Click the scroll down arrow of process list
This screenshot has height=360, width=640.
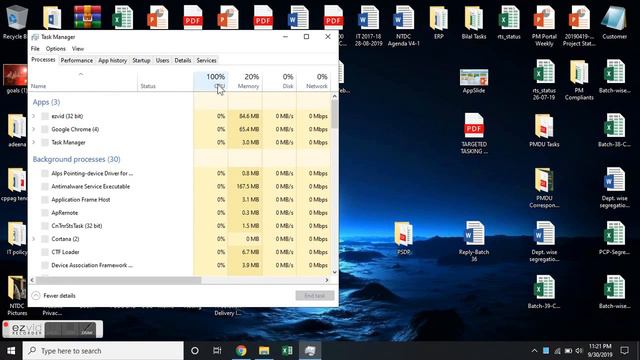(335, 272)
